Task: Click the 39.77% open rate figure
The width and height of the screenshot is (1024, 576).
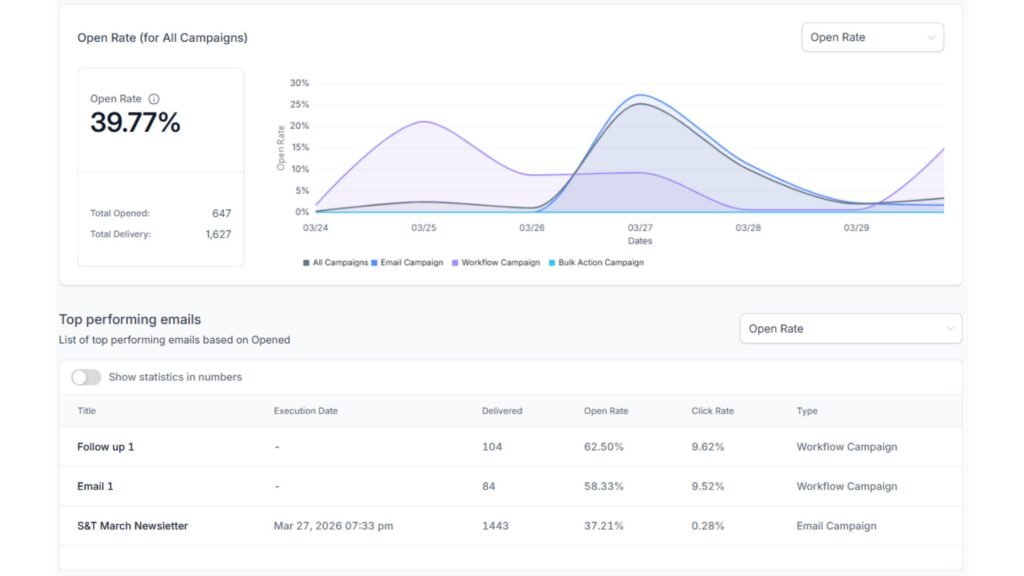Action: click(135, 122)
